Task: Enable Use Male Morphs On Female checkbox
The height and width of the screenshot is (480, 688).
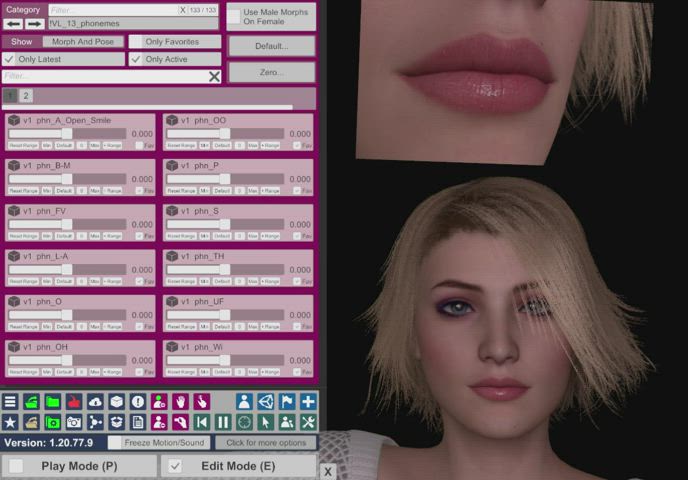Action: [x=234, y=17]
